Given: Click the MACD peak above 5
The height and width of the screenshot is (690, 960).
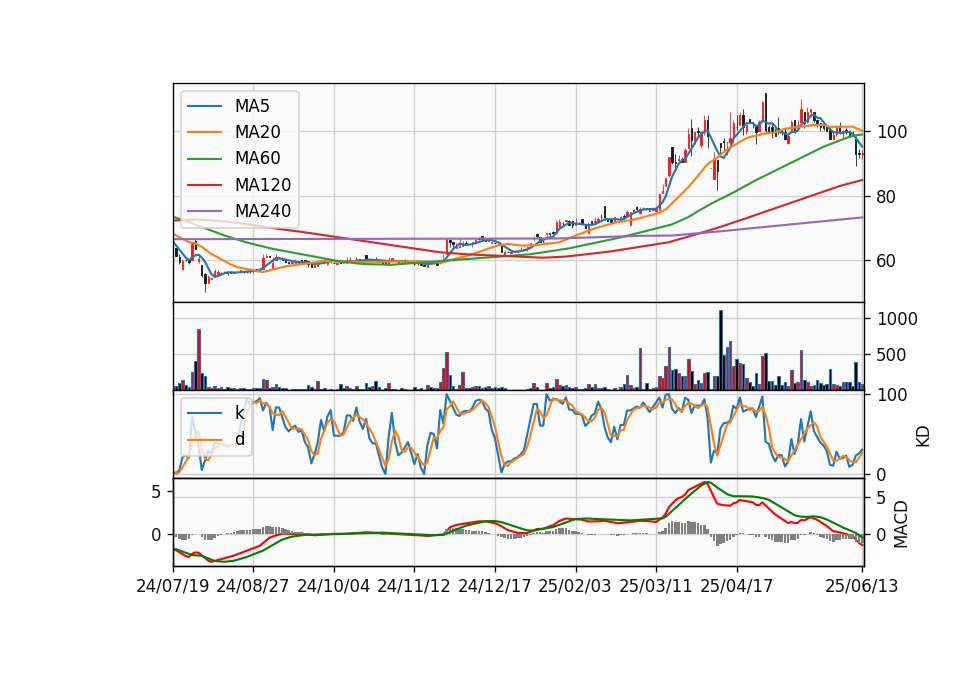Looking at the screenshot, I should tap(707, 483).
